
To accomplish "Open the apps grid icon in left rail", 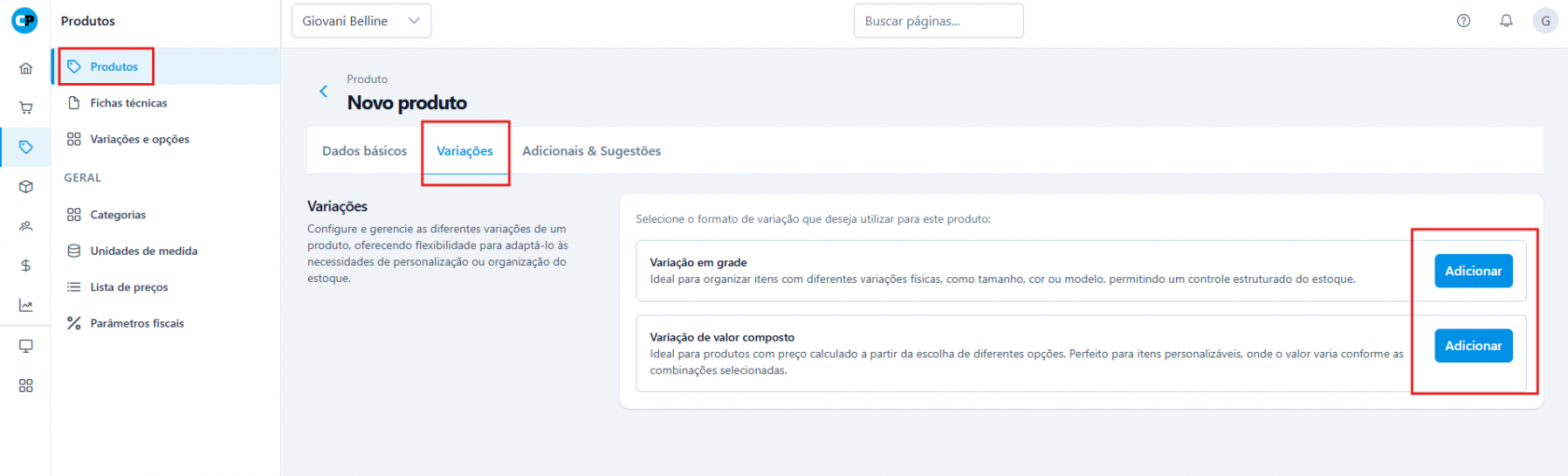I will [26, 385].
